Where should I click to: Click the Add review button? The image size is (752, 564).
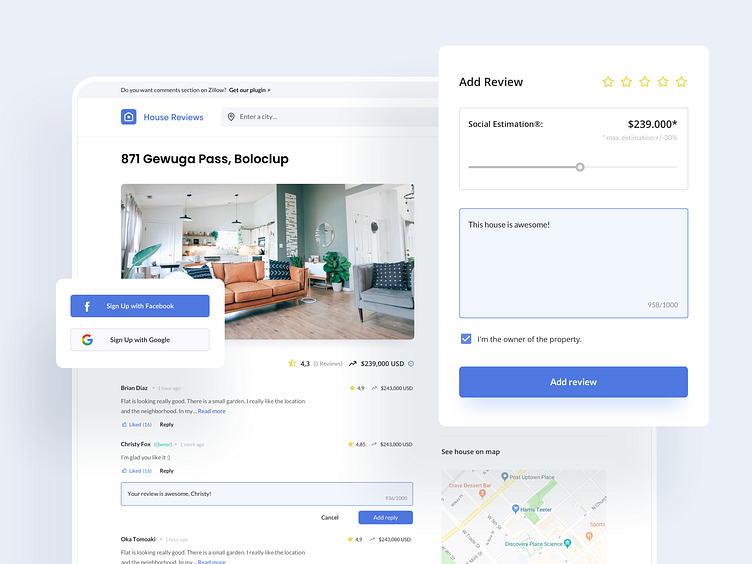tap(573, 382)
